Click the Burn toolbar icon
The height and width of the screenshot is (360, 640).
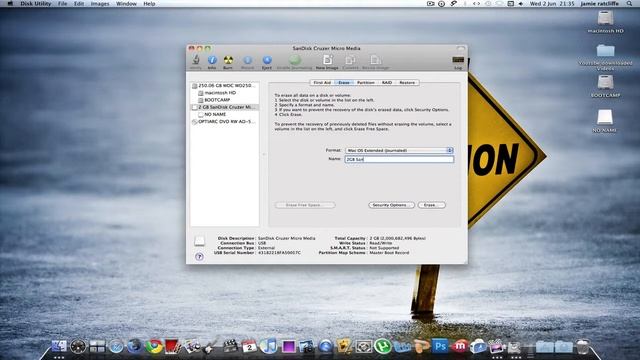pyautogui.click(x=228, y=60)
